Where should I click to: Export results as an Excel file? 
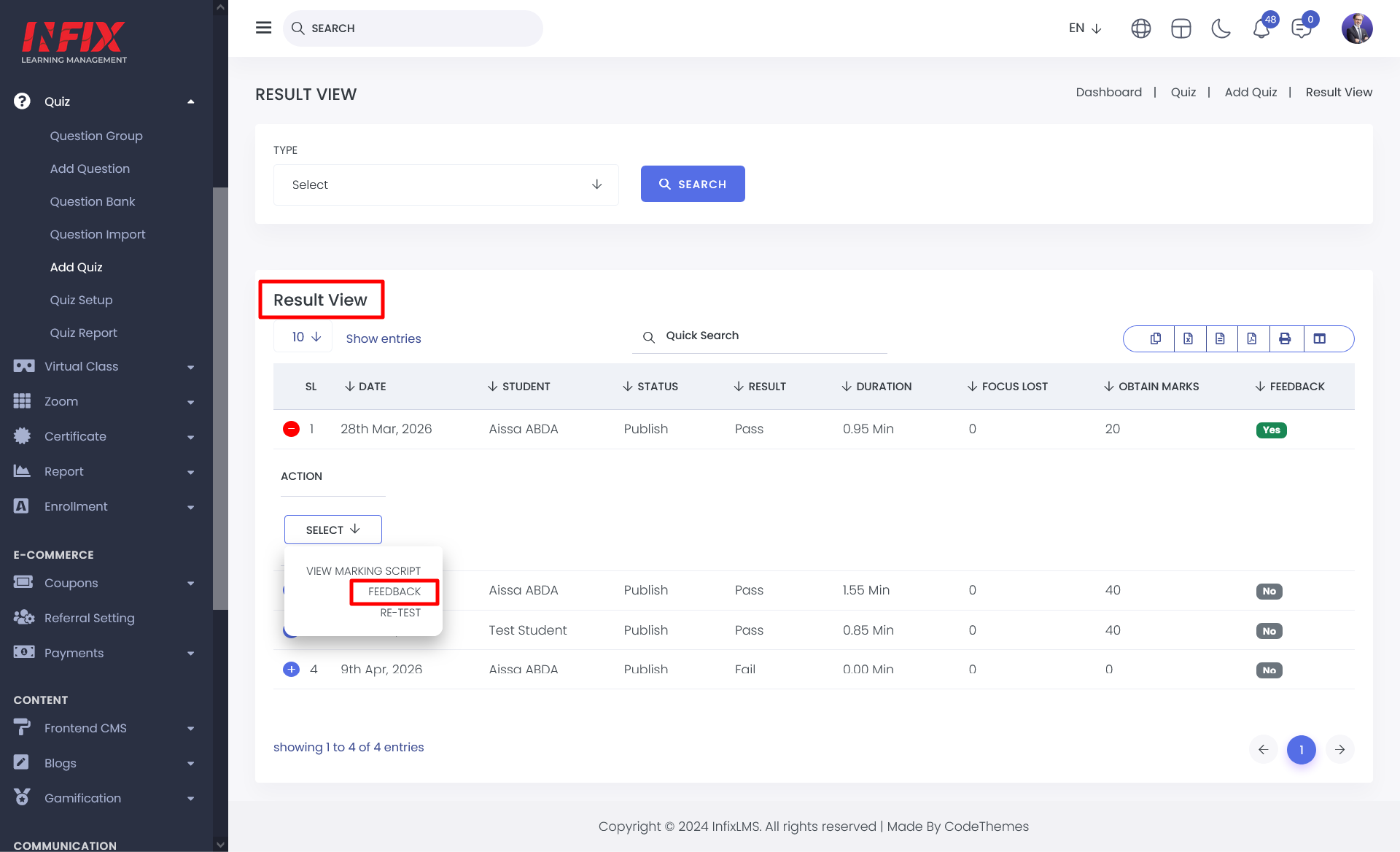click(x=1188, y=338)
